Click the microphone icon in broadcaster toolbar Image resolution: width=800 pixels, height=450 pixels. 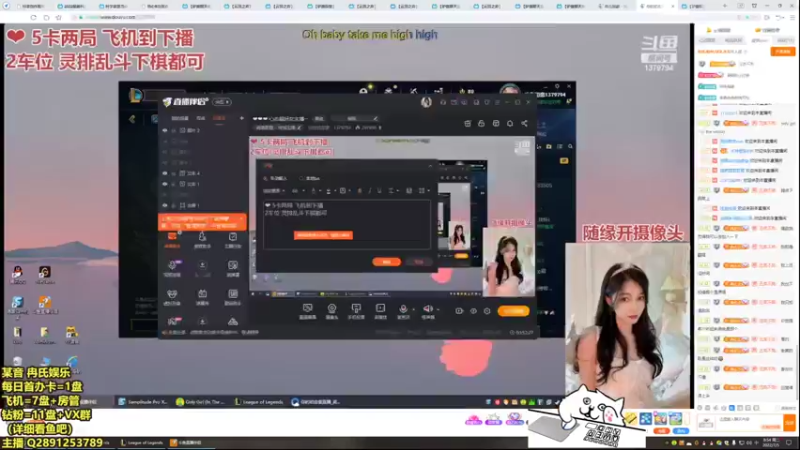point(403,309)
